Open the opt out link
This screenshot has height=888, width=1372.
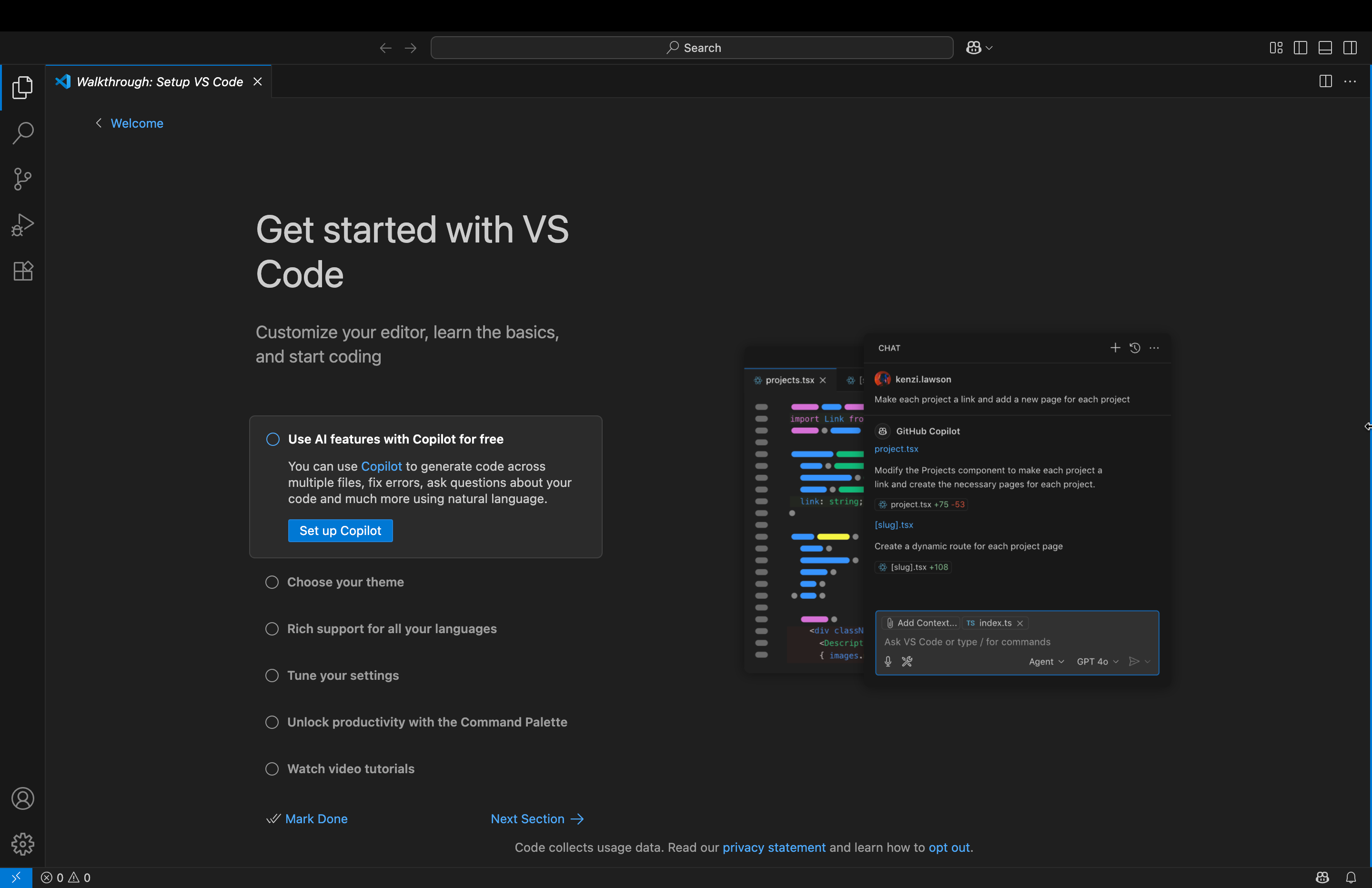tap(949, 848)
